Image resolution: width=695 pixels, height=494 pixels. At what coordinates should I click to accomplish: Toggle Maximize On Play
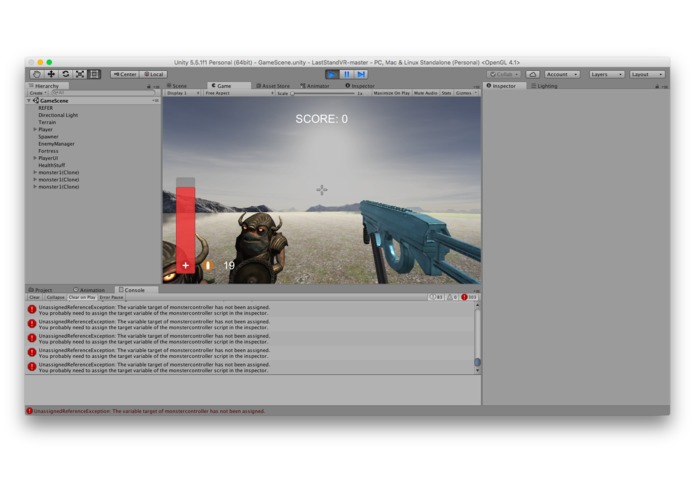[391, 93]
